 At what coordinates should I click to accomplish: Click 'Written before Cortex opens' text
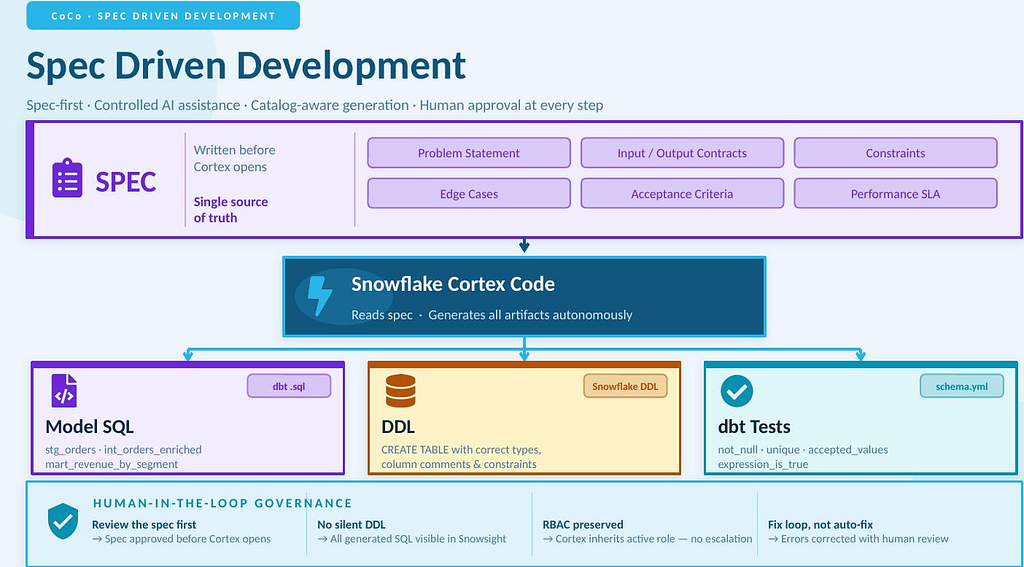pyautogui.click(x=234, y=158)
